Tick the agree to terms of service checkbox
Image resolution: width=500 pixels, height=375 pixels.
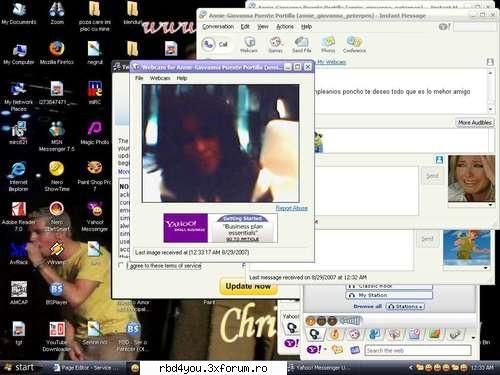(x=121, y=265)
